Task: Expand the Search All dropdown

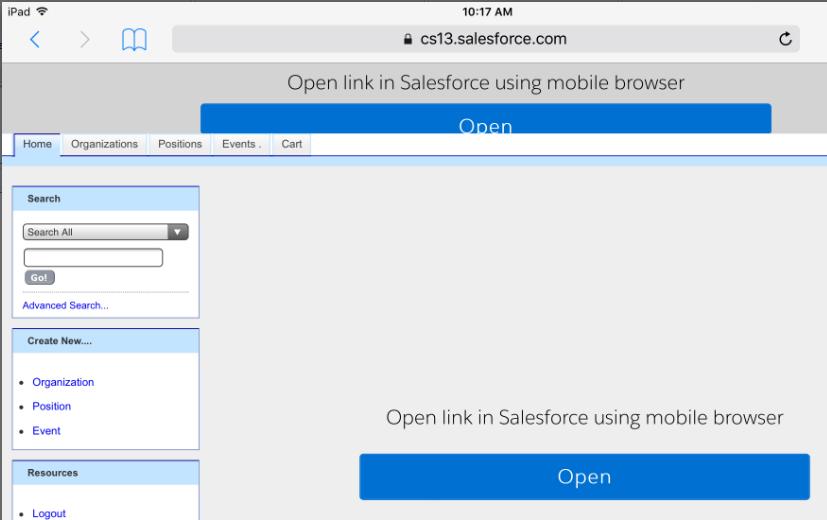Action: [105, 232]
